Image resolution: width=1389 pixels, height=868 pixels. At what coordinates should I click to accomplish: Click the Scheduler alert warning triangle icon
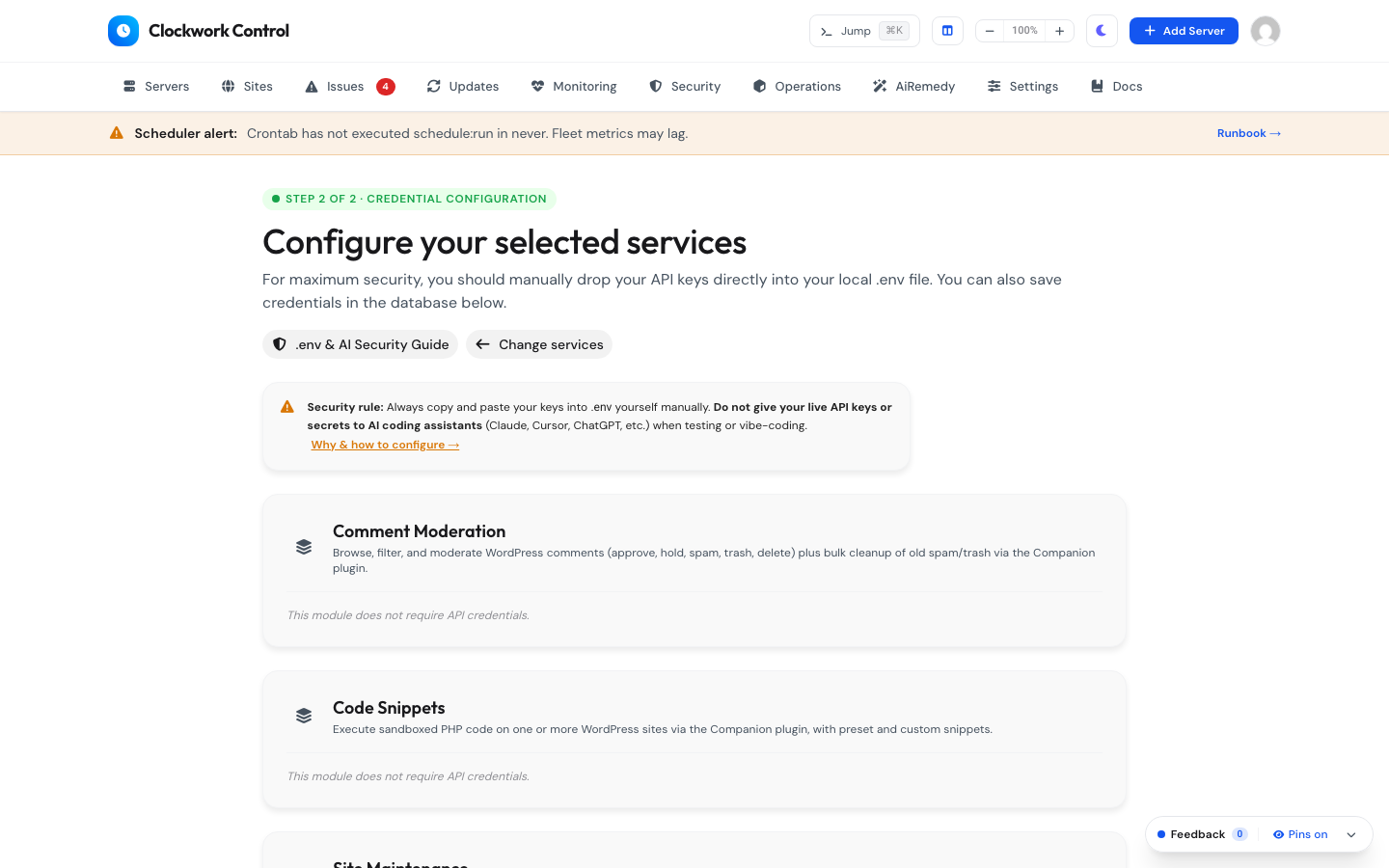point(117,133)
